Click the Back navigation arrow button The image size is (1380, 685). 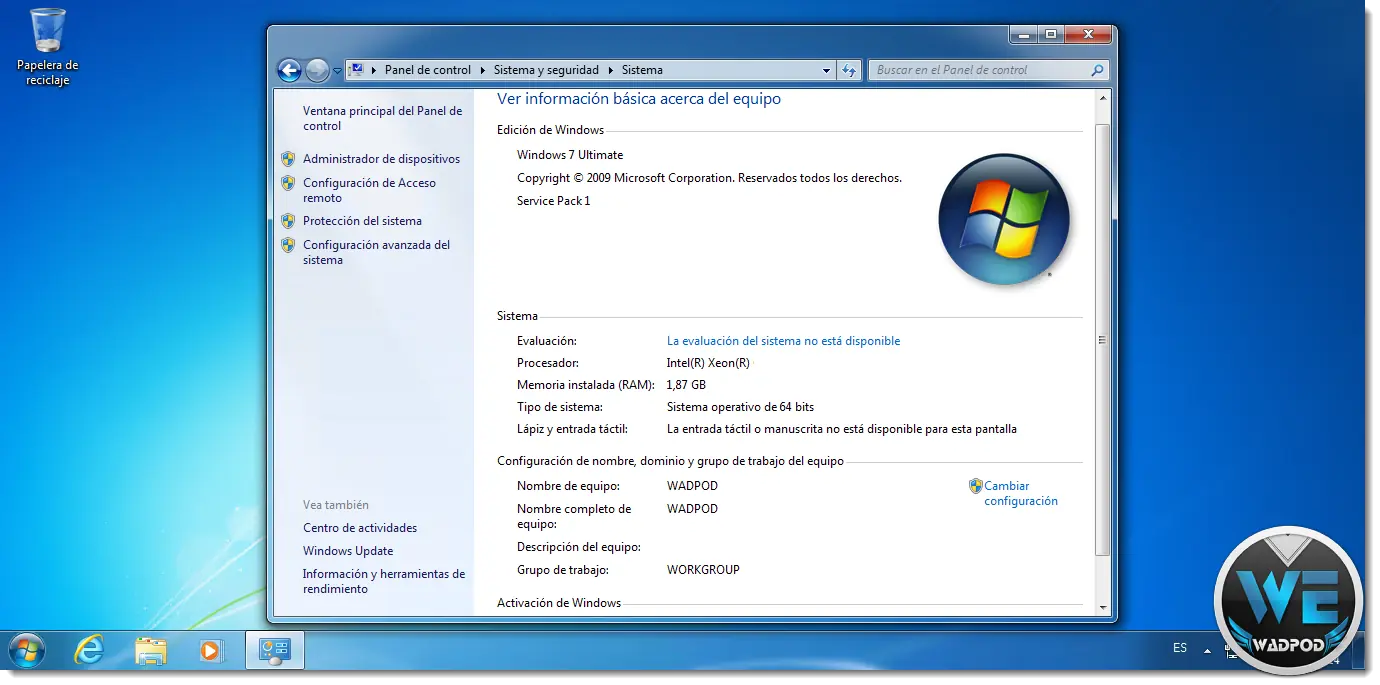[x=289, y=70]
